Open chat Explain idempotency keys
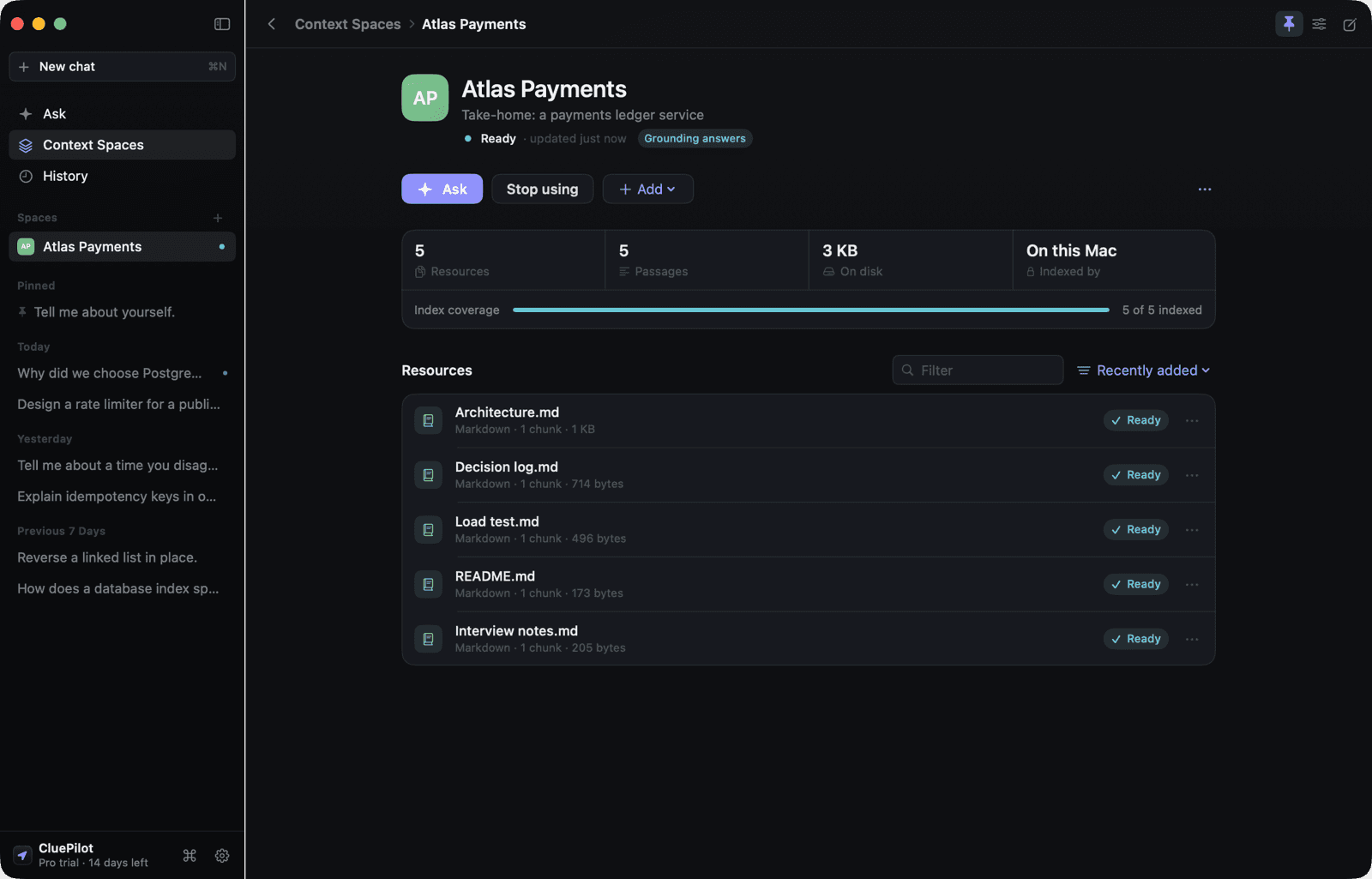This screenshot has height=879, width=1372. 122,497
